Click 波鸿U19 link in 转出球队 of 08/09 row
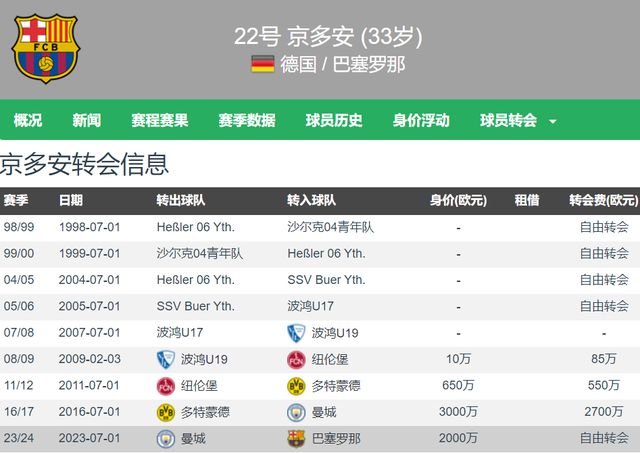 coord(204,360)
